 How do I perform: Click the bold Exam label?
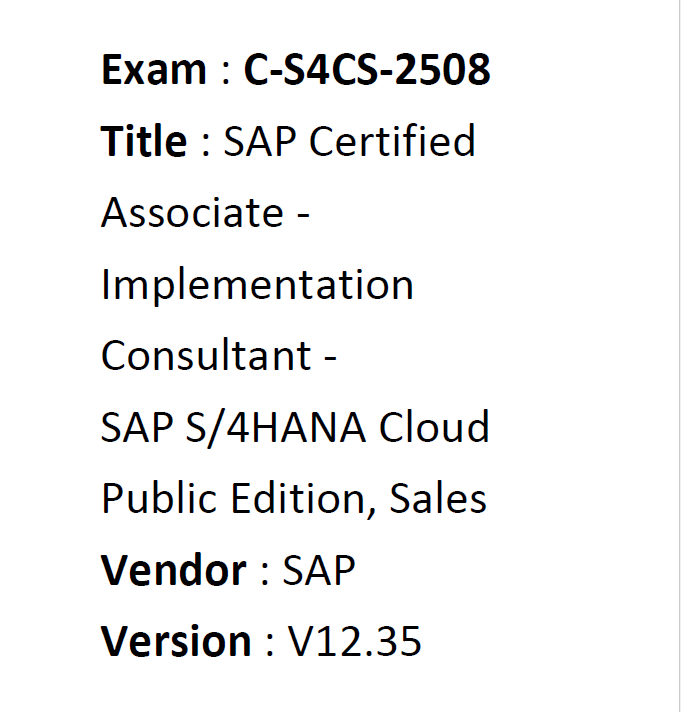coord(154,69)
